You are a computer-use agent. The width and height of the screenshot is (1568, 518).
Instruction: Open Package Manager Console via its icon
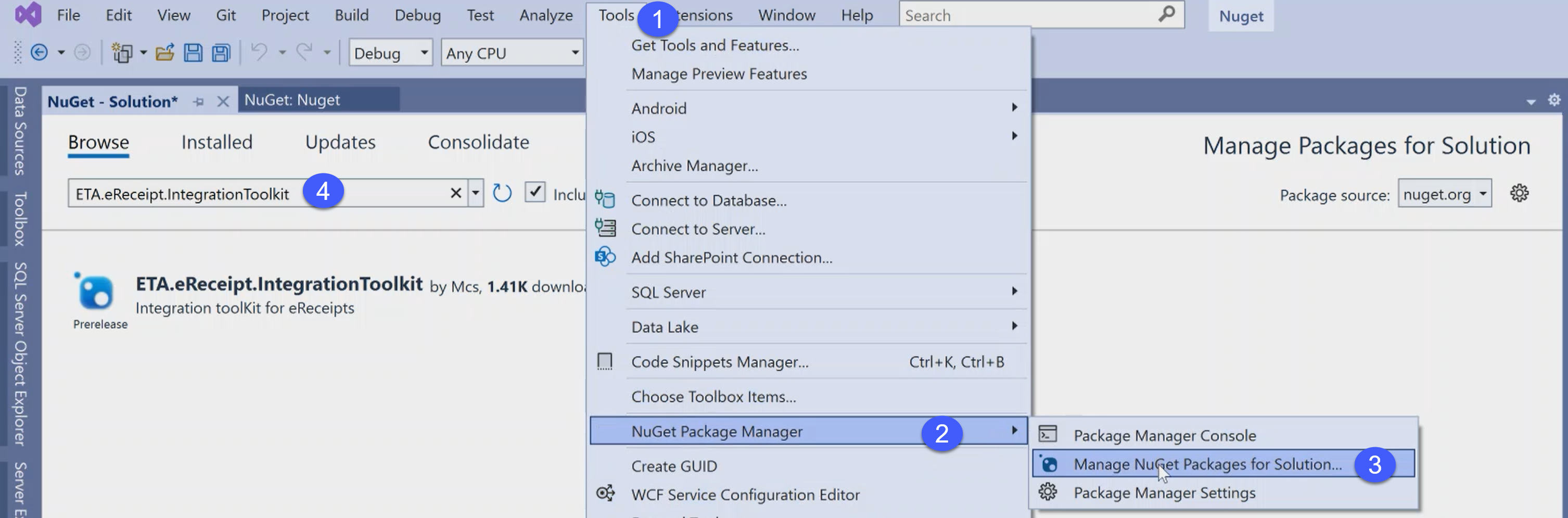click(1048, 435)
